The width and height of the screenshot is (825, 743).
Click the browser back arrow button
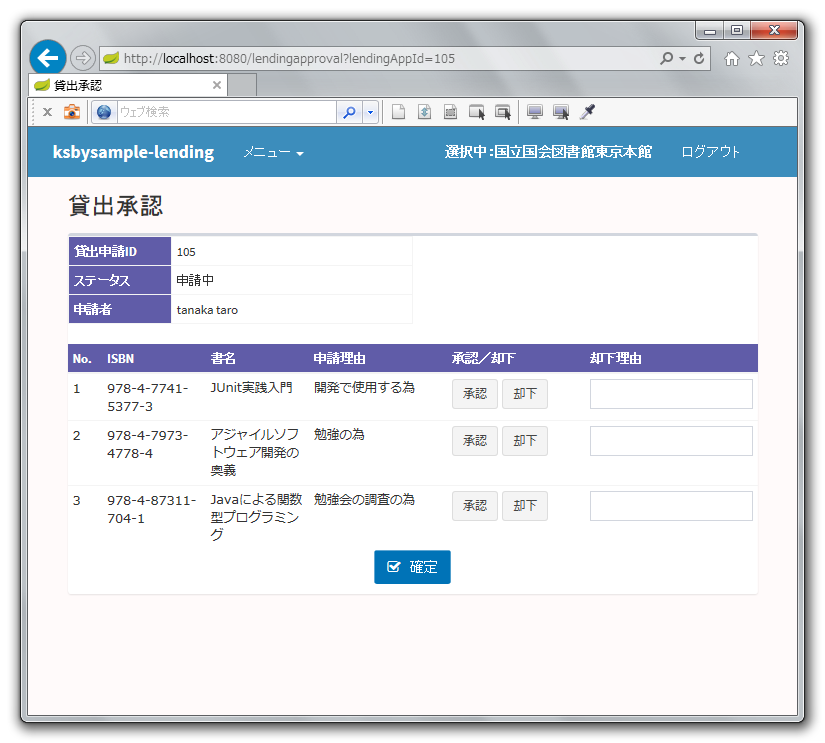pyautogui.click(x=48, y=57)
